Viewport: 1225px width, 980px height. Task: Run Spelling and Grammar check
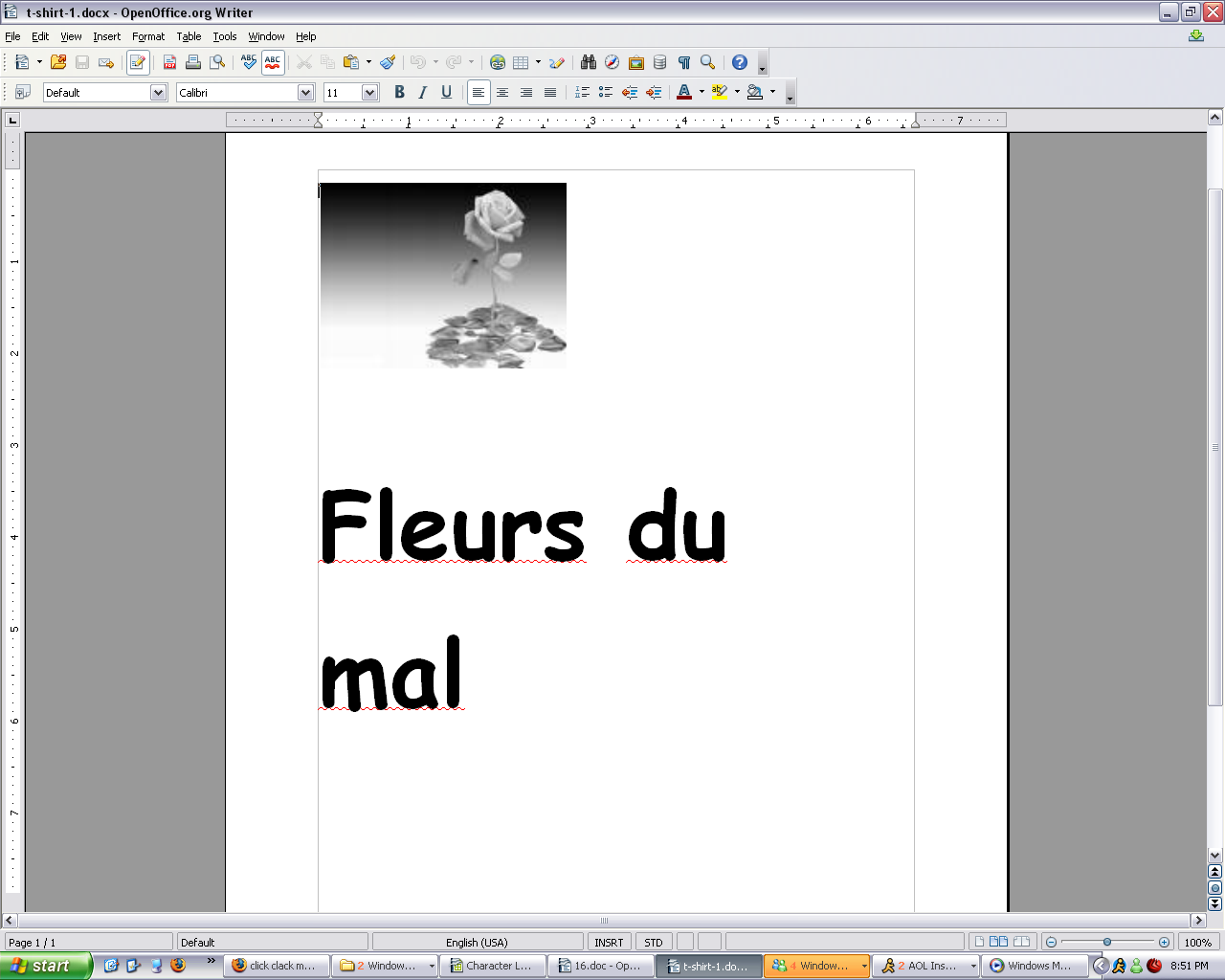(249, 62)
